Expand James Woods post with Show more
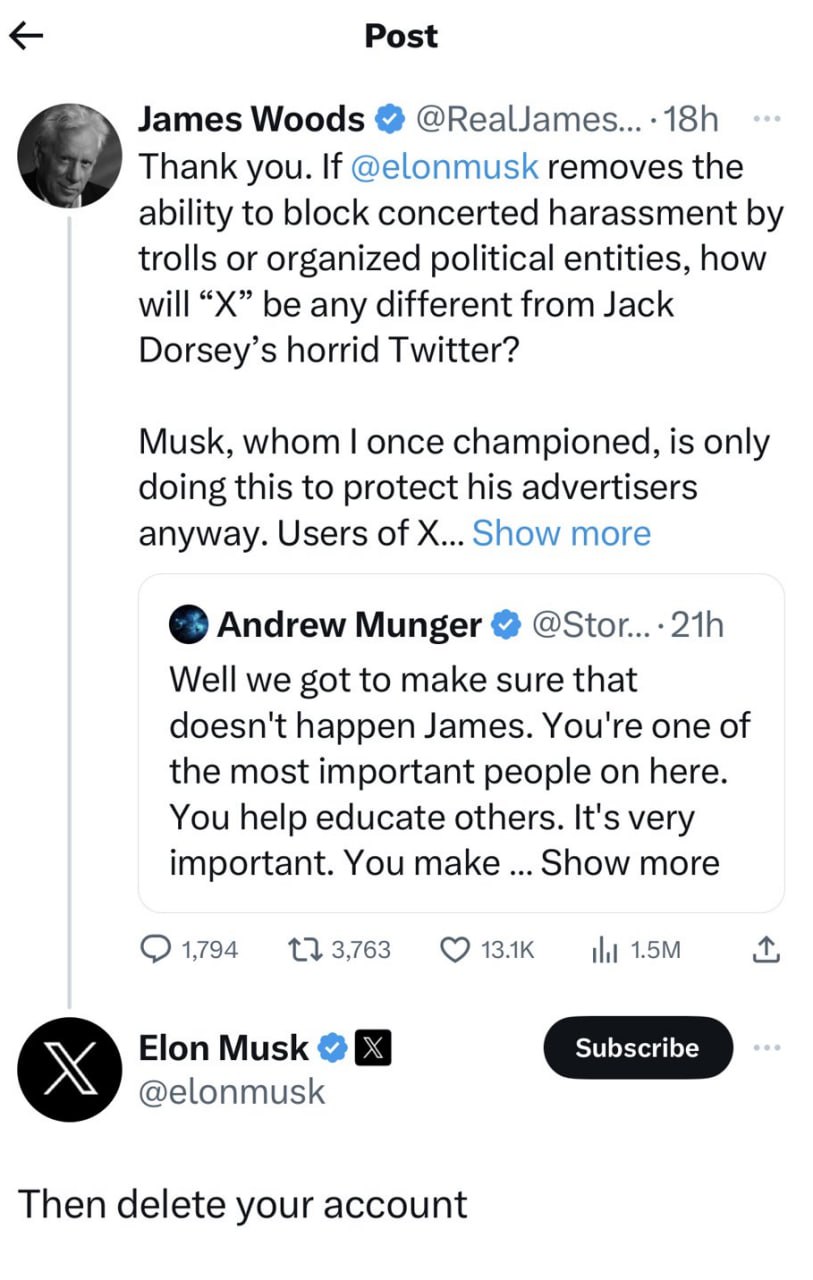The width and height of the screenshot is (813, 1280). (x=561, y=533)
